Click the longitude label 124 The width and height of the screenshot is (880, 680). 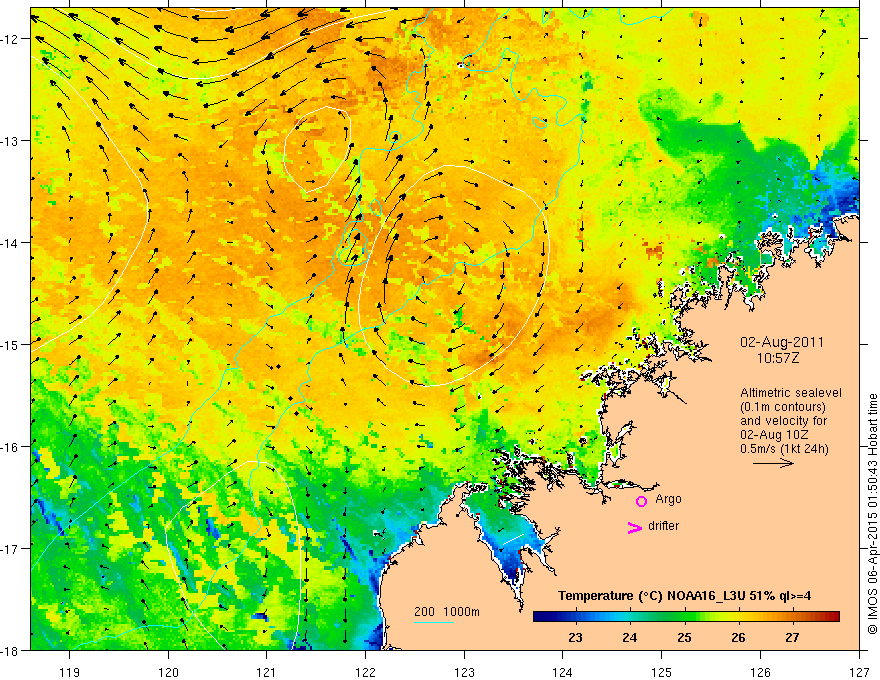(563, 672)
